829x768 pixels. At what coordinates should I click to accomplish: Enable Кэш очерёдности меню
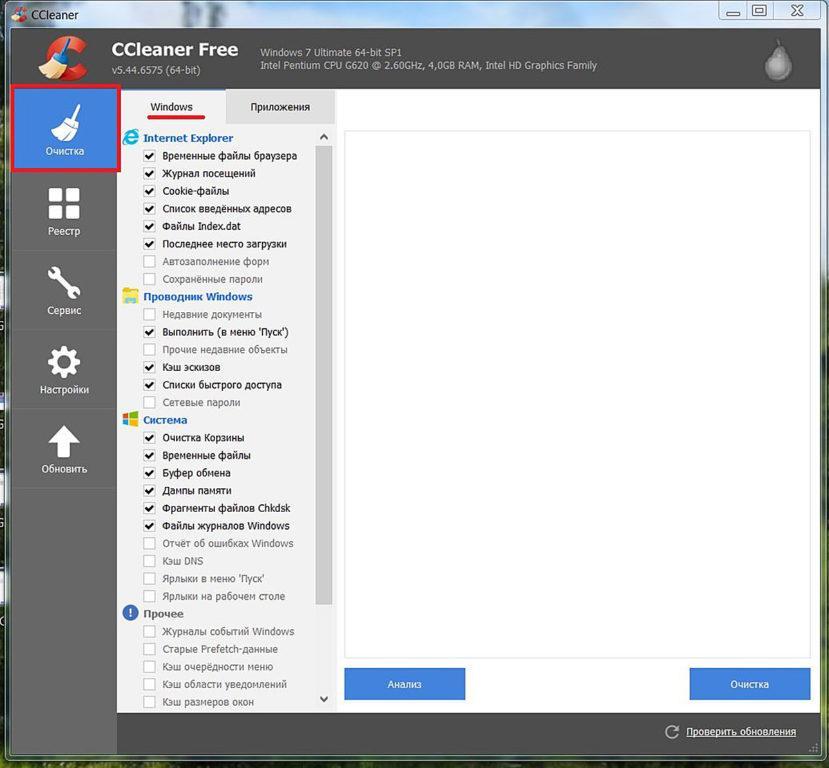[150, 667]
